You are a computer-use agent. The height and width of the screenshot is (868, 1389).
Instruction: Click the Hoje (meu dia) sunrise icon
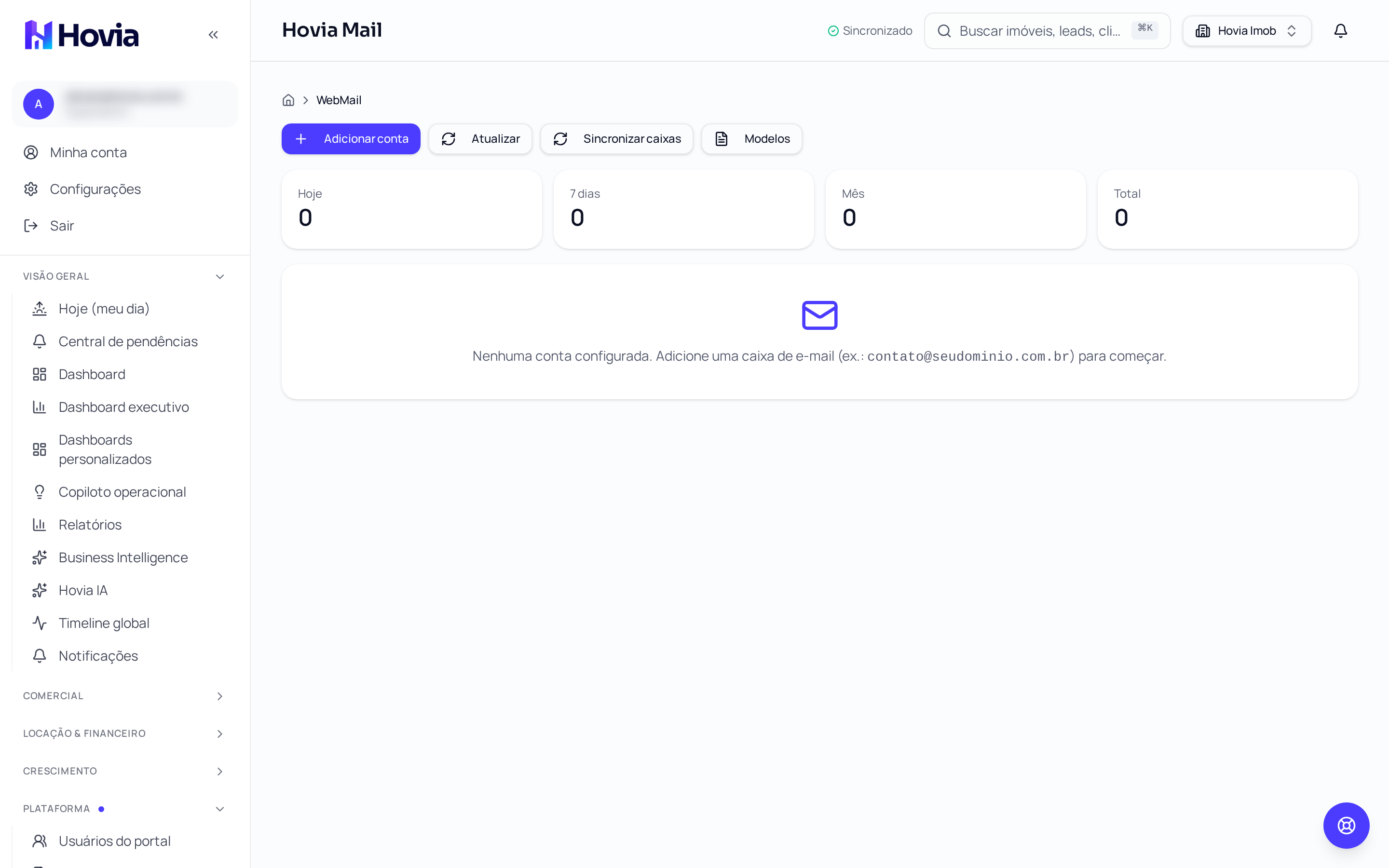click(39, 309)
